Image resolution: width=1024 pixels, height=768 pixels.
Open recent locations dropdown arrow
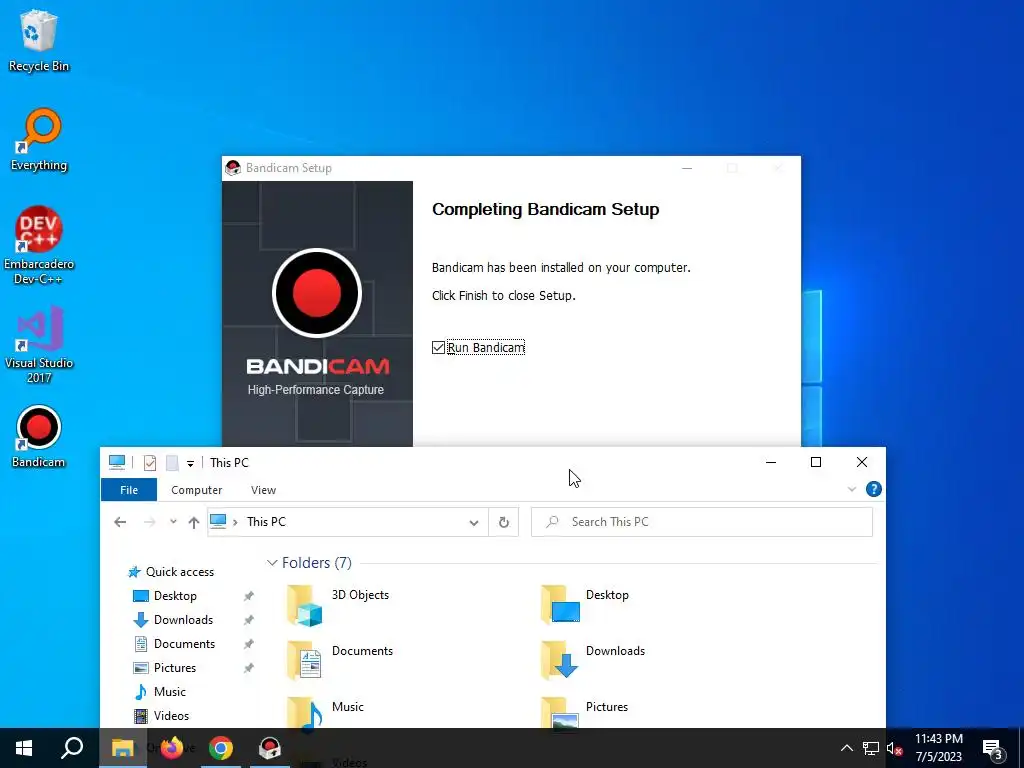173,522
